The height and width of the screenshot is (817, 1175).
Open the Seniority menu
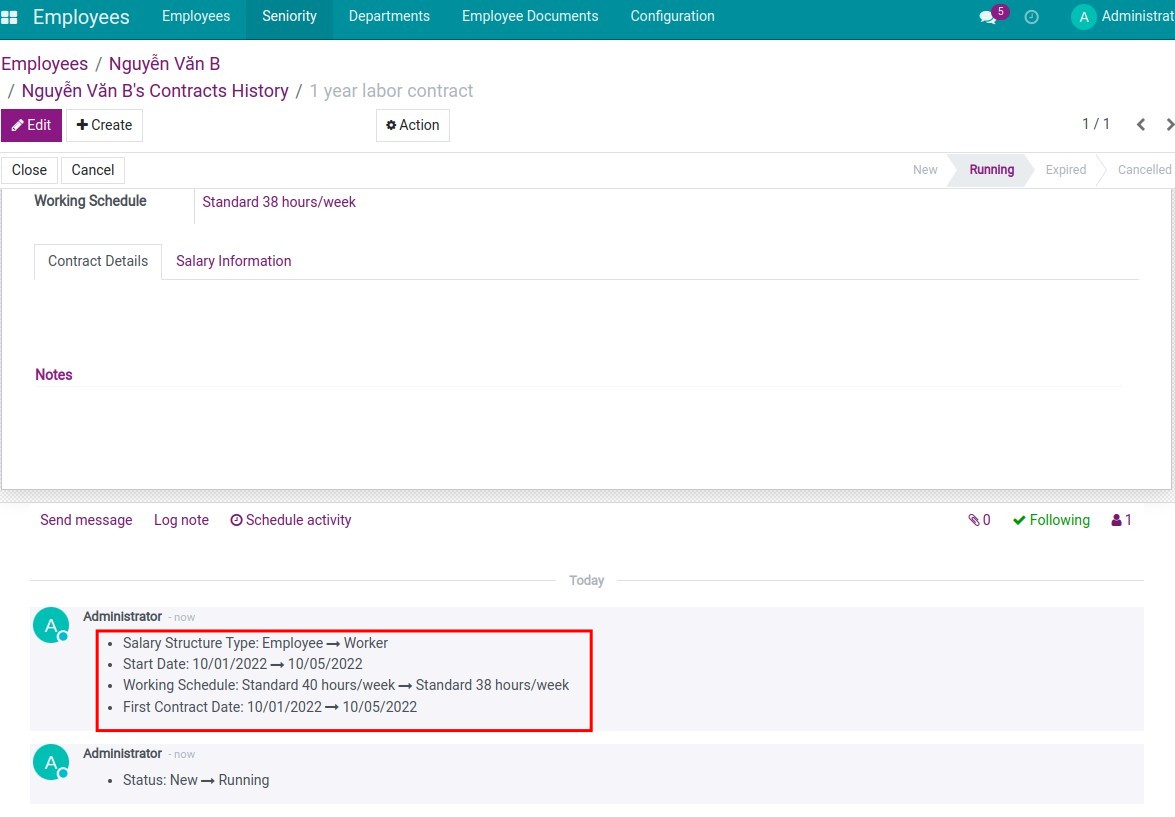point(289,16)
